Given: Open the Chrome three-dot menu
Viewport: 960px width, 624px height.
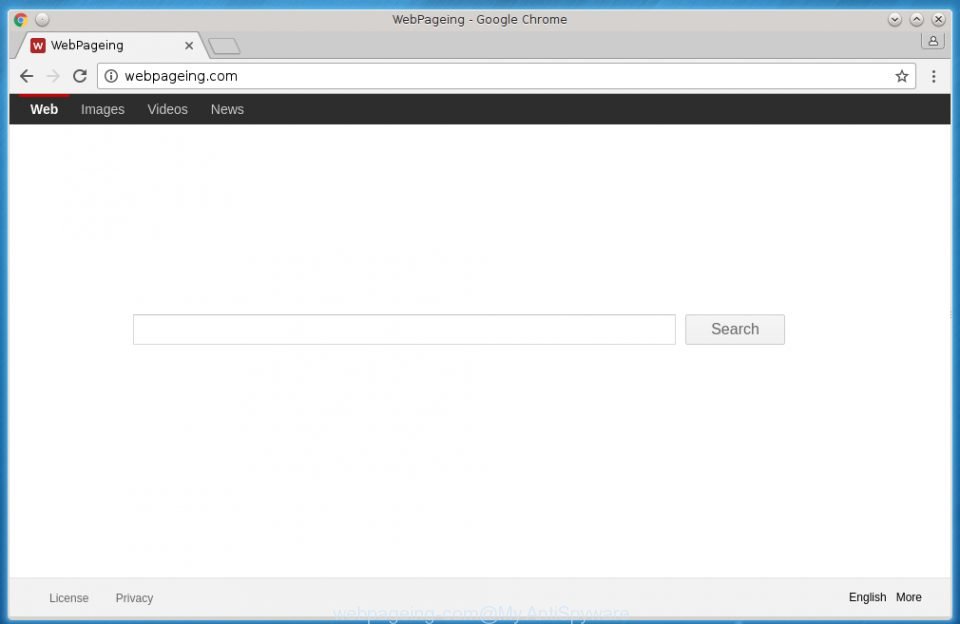Looking at the screenshot, I should (x=933, y=76).
